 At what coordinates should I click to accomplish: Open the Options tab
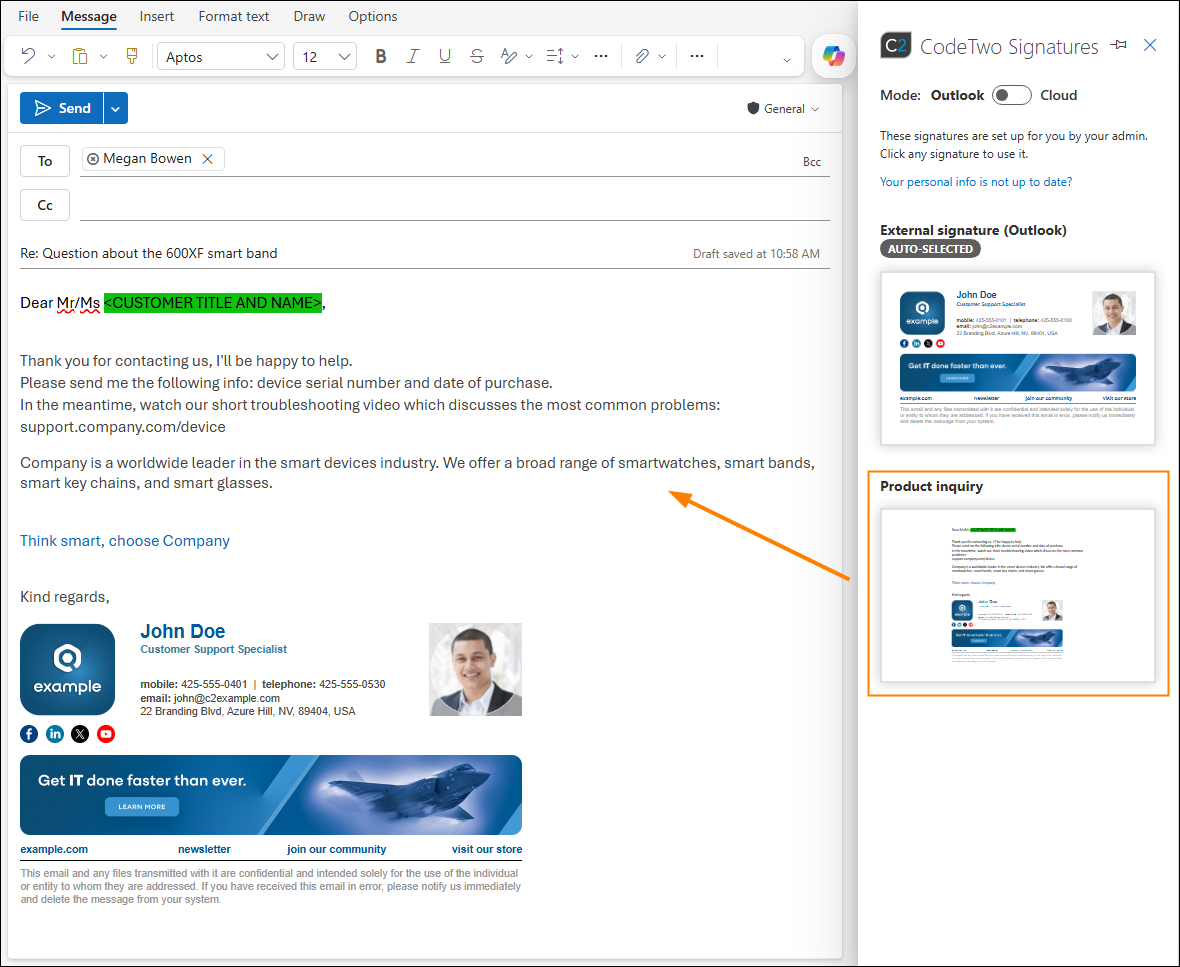click(373, 16)
